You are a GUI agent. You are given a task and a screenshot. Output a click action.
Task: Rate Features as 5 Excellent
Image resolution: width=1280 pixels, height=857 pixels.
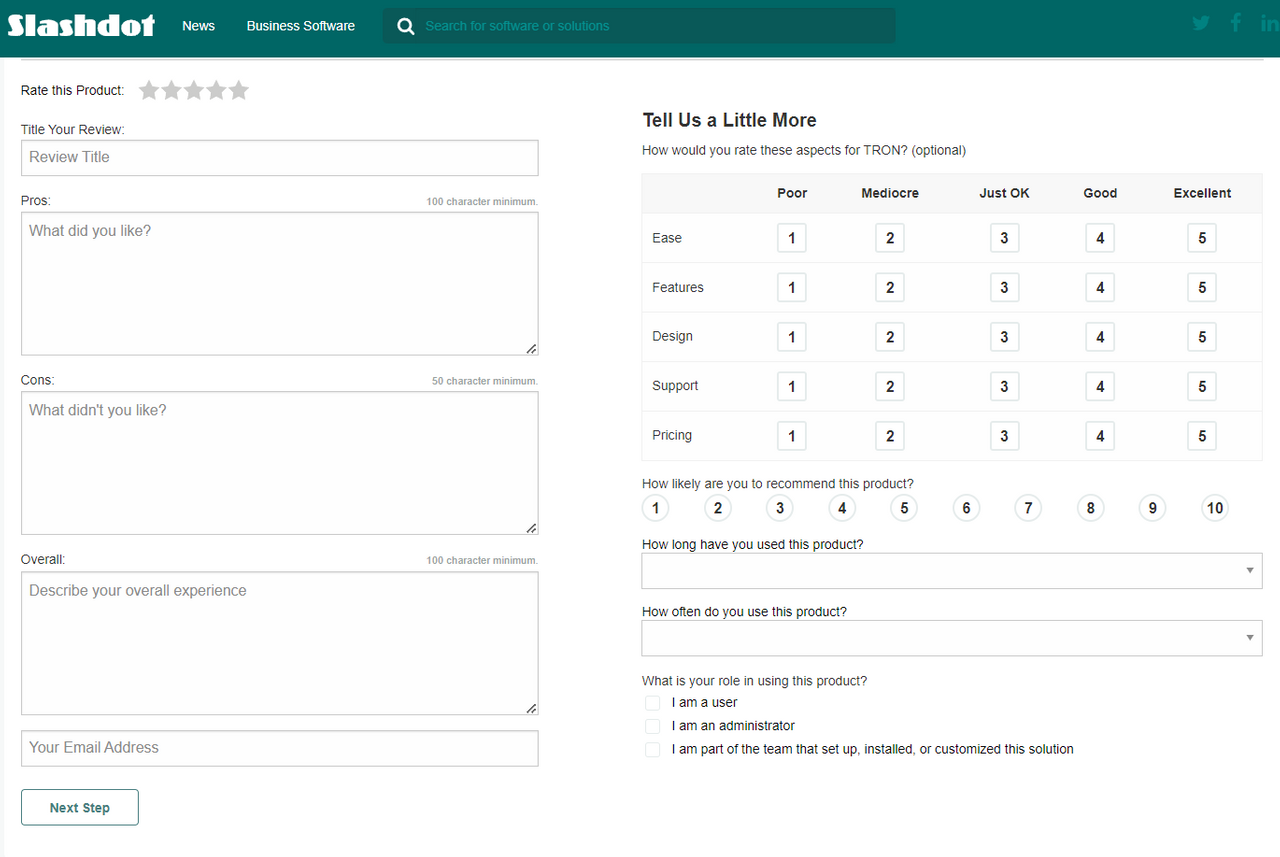(x=1202, y=288)
